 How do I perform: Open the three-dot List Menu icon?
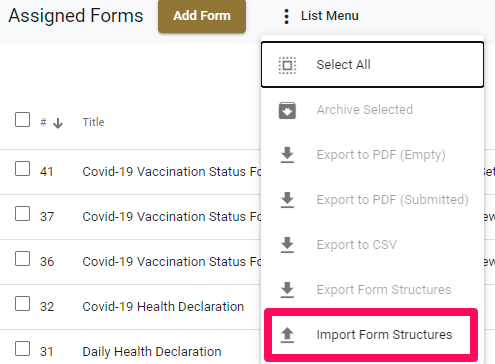286,16
